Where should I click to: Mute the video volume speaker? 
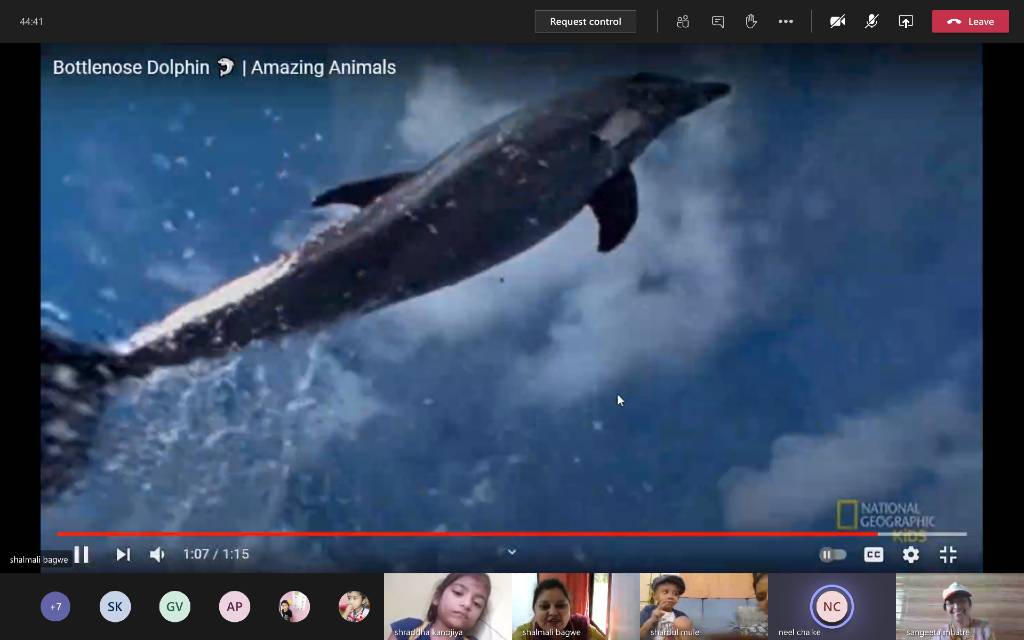pos(157,554)
